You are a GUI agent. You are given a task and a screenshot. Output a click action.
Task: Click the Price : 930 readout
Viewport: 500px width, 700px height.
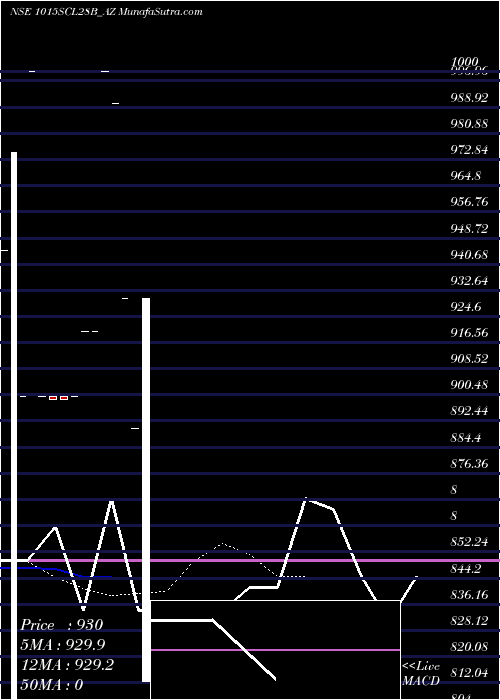[x=62, y=625]
